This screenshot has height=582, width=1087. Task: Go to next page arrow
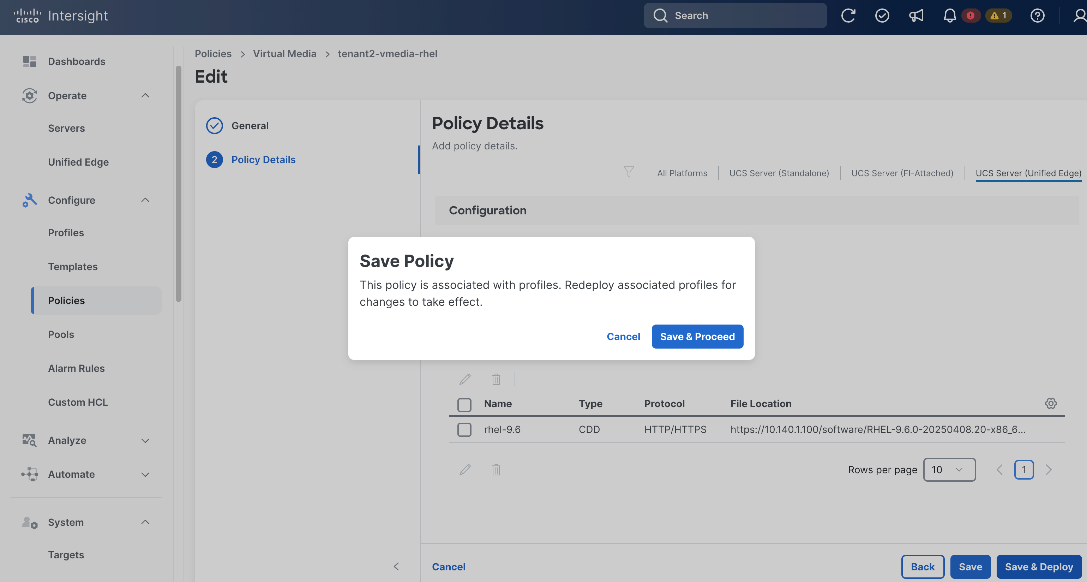[x=1049, y=470]
